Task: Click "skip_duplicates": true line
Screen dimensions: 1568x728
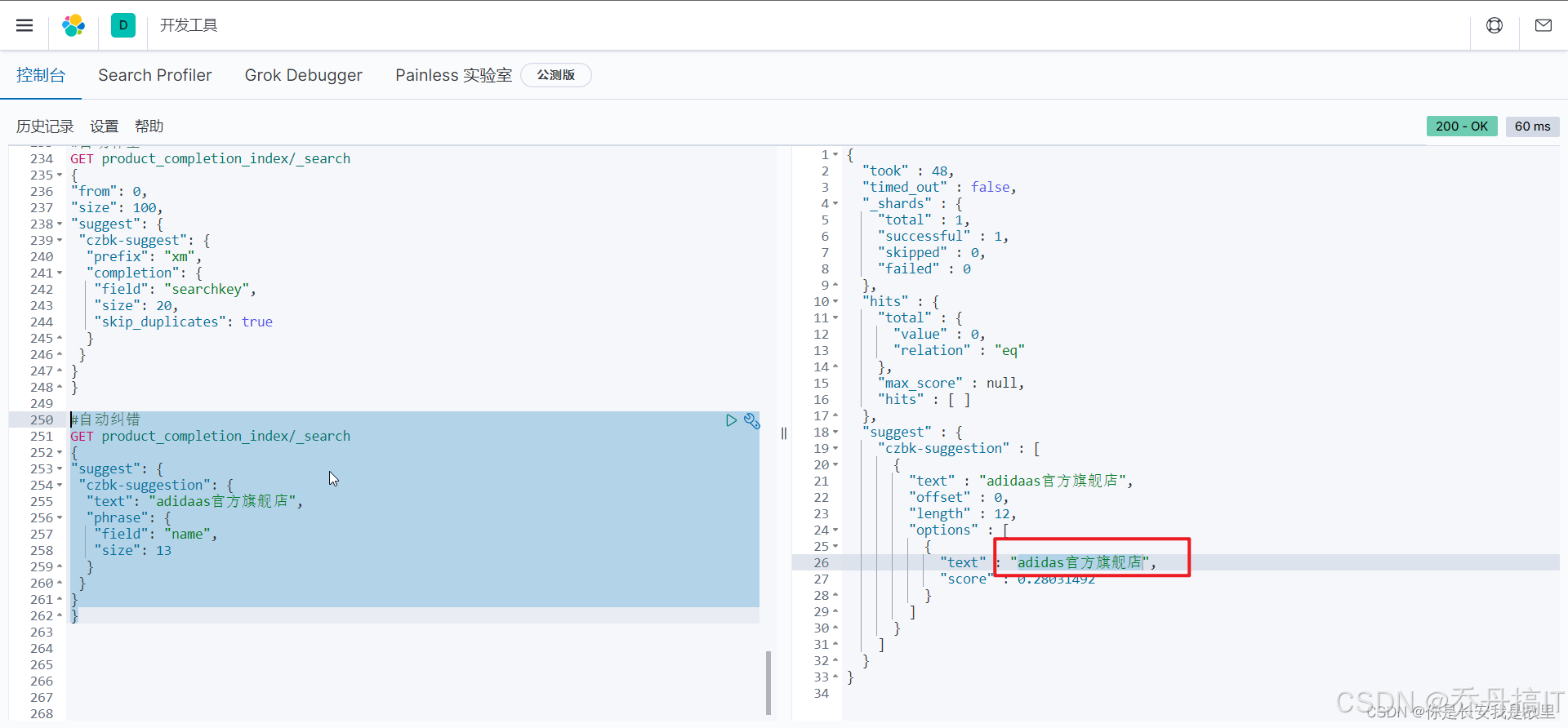Action: click(183, 322)
